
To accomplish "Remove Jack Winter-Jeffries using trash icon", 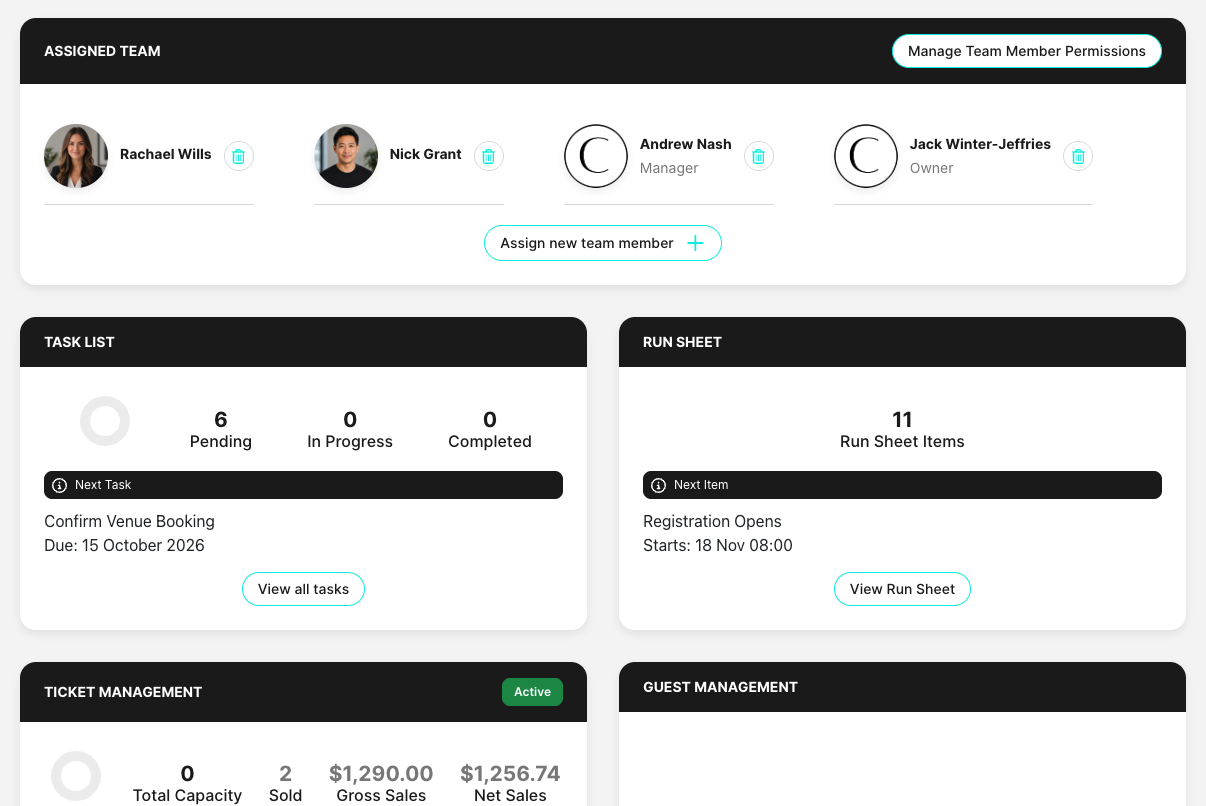I will (1077, 156).
